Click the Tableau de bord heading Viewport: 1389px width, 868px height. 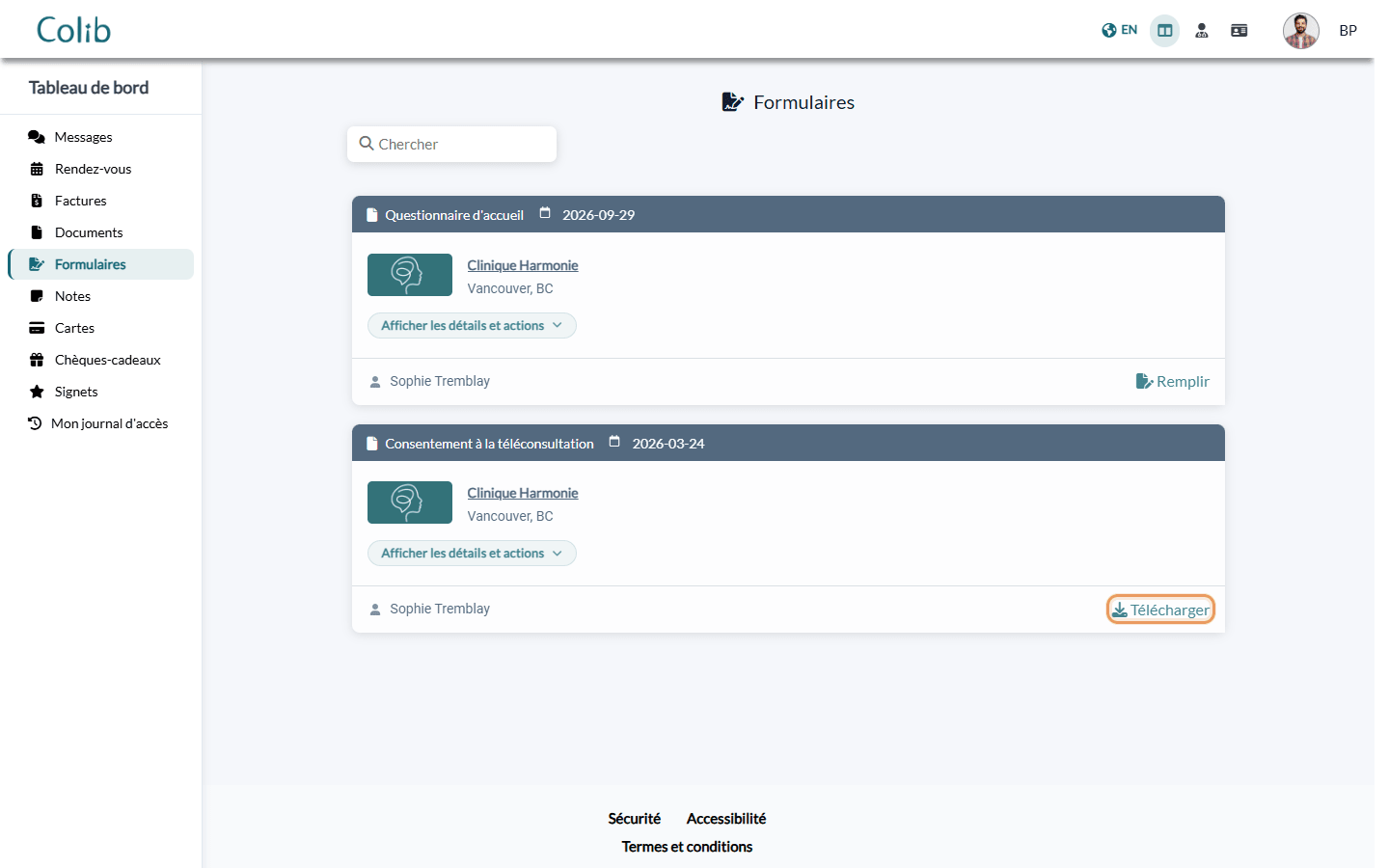89,88
